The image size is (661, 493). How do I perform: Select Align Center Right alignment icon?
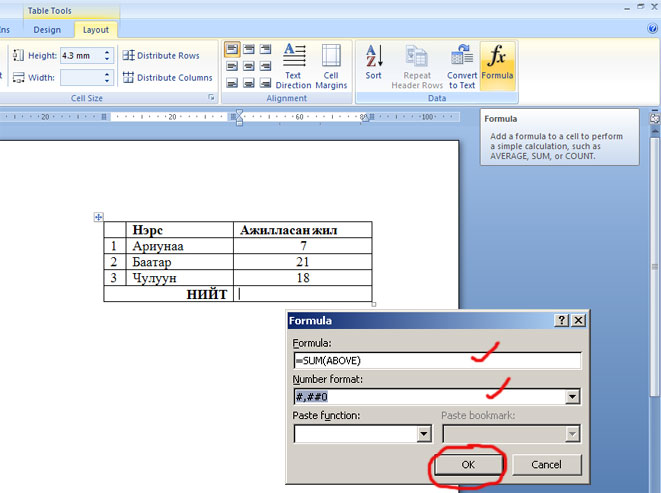coord(265,66)
